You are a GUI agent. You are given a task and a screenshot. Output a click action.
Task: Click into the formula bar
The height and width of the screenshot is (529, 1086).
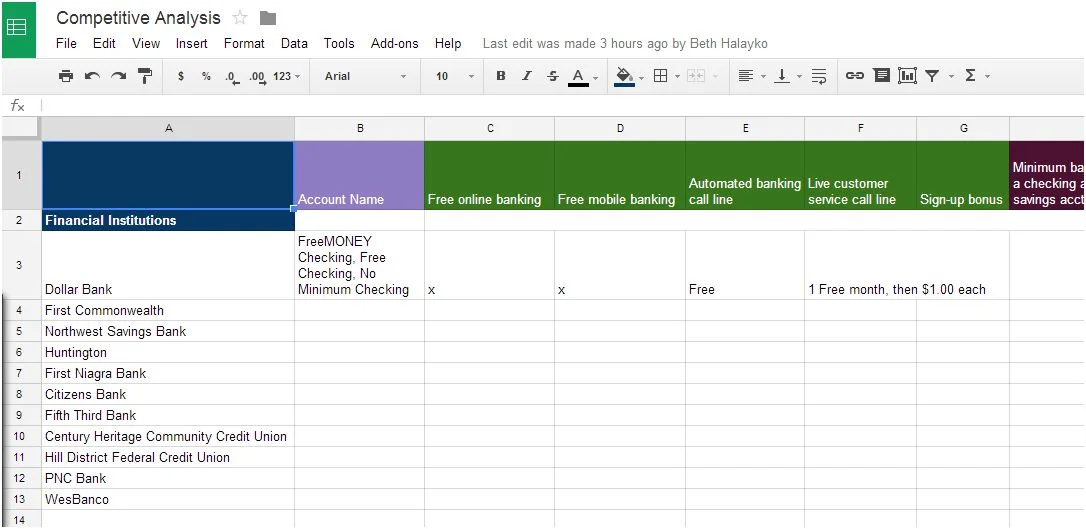pos(561,105)
